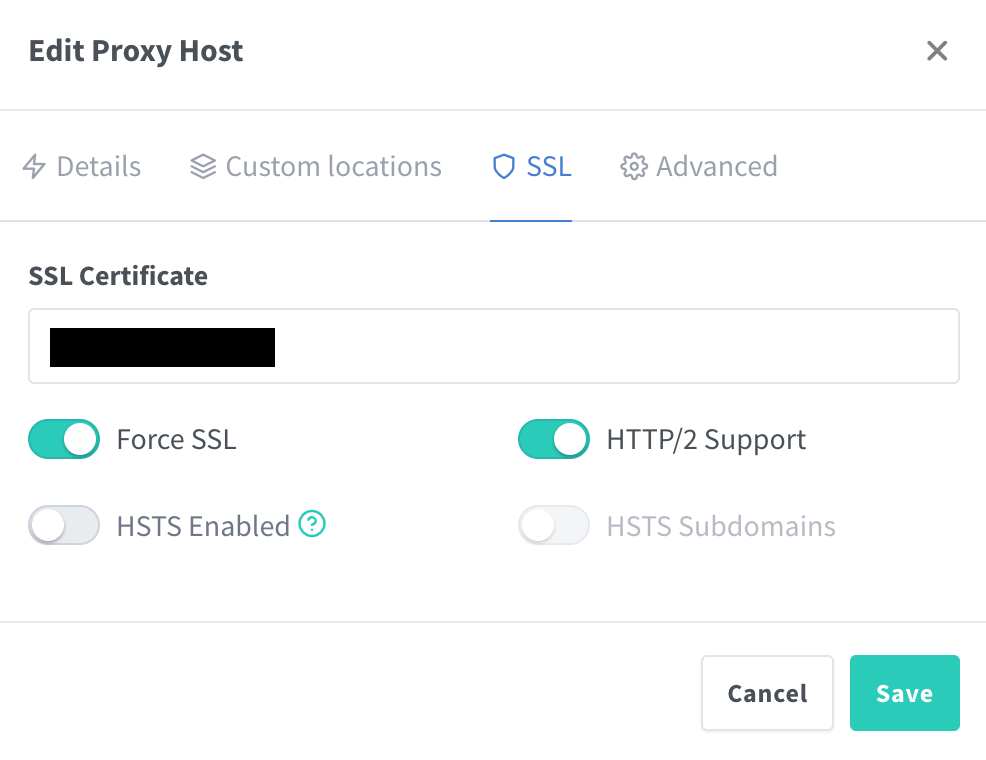Enable the HSTS Enabled toggle switch
Viewport: 986px width, 760px height.
[x=64, y=525]
